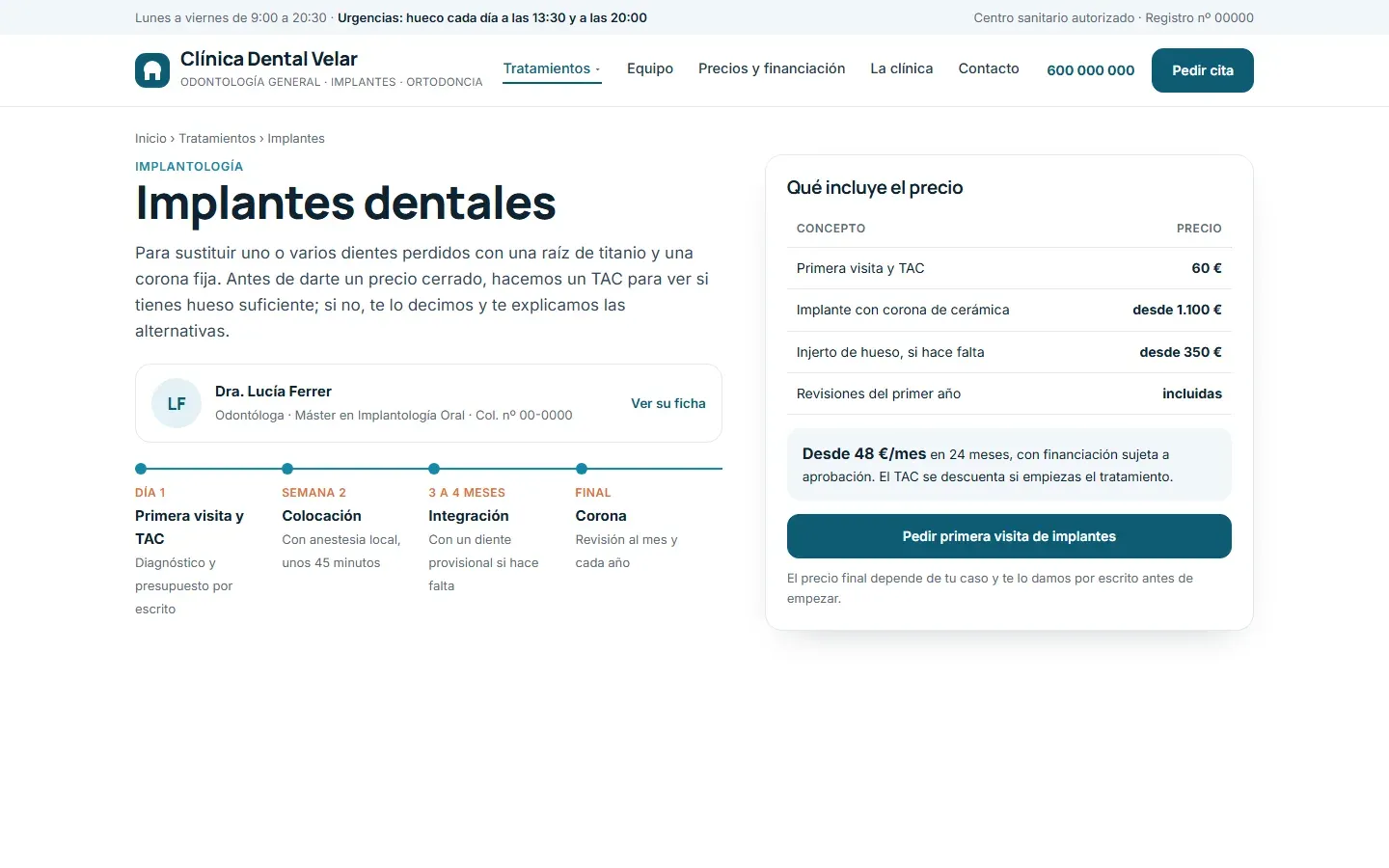This screenshot has width=1389, height=868.
Task: Select the Implantes breadcrumb current page text
Action: point(296,139)
